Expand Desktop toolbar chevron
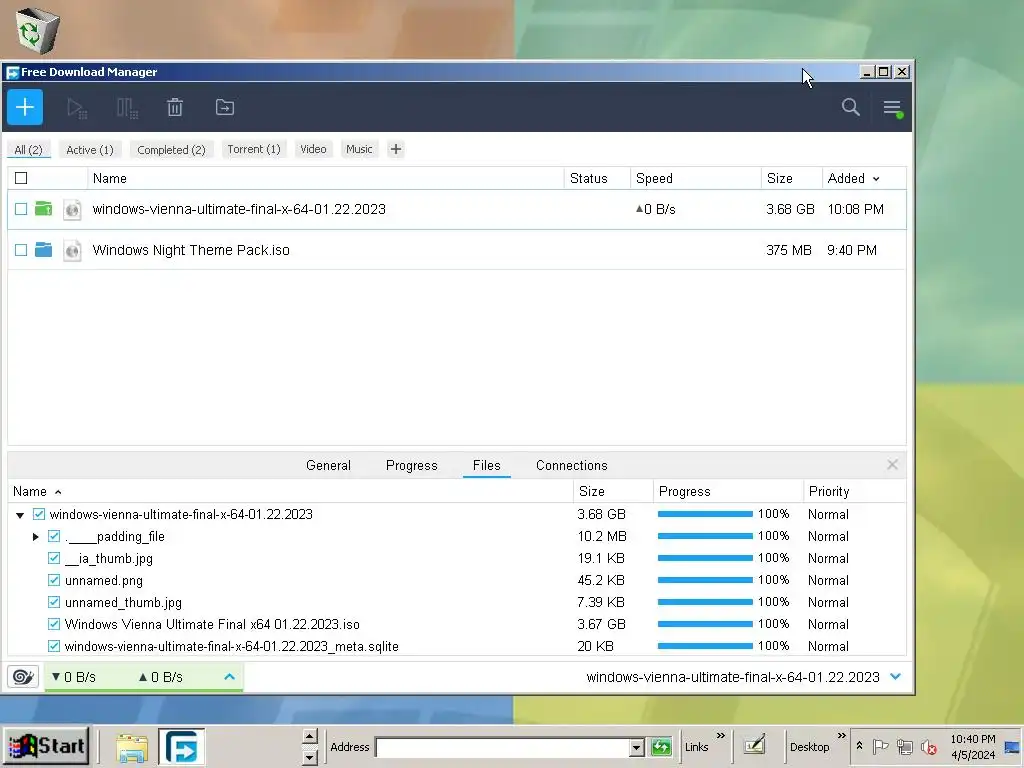The width and height of the screenshot is (1024, 768). coord(842,735)
